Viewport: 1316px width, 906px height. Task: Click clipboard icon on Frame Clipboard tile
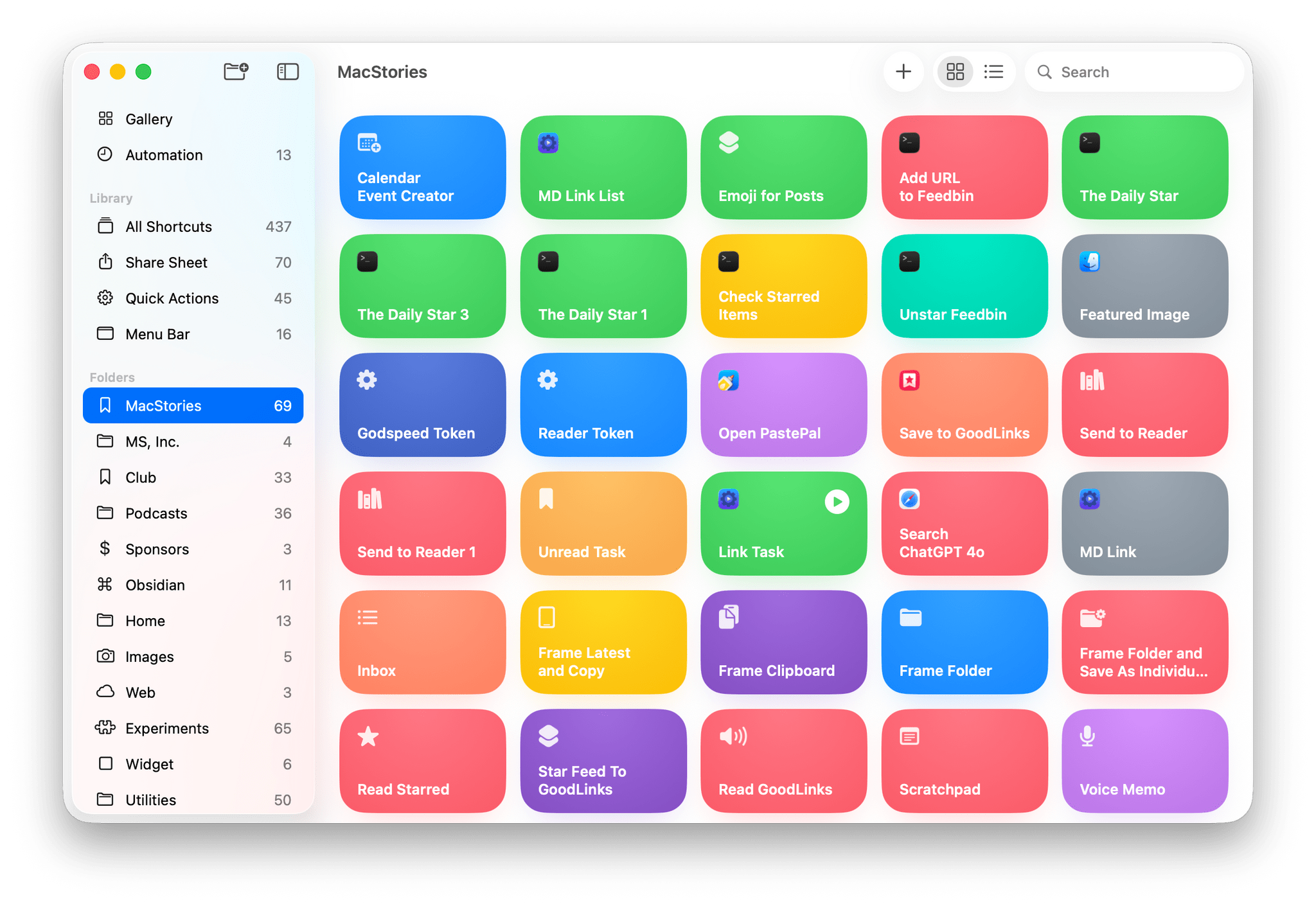click(x=729, y=617)
